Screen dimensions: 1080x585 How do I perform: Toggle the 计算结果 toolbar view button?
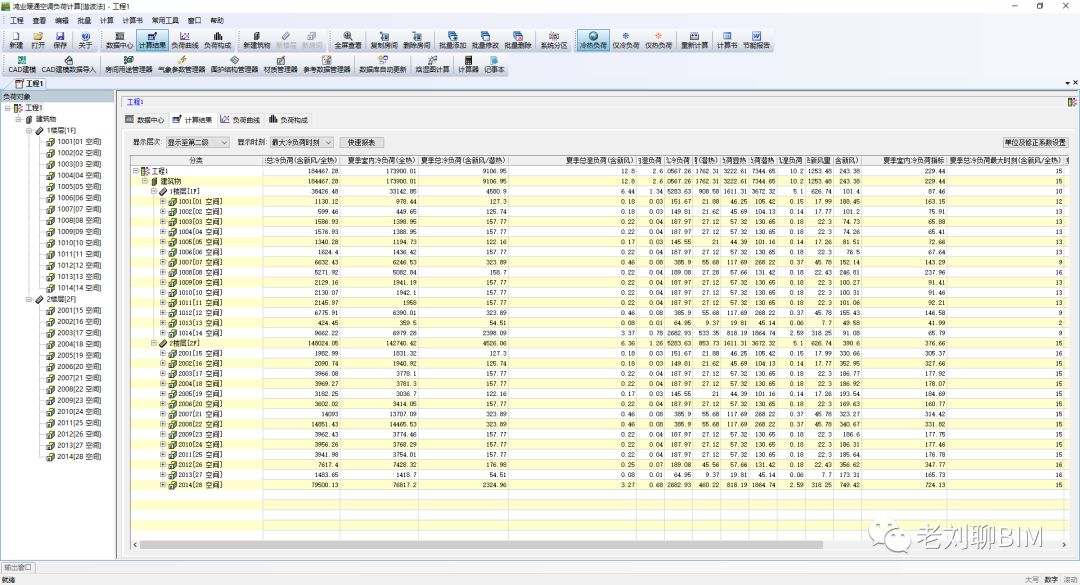tap(152, 40)
